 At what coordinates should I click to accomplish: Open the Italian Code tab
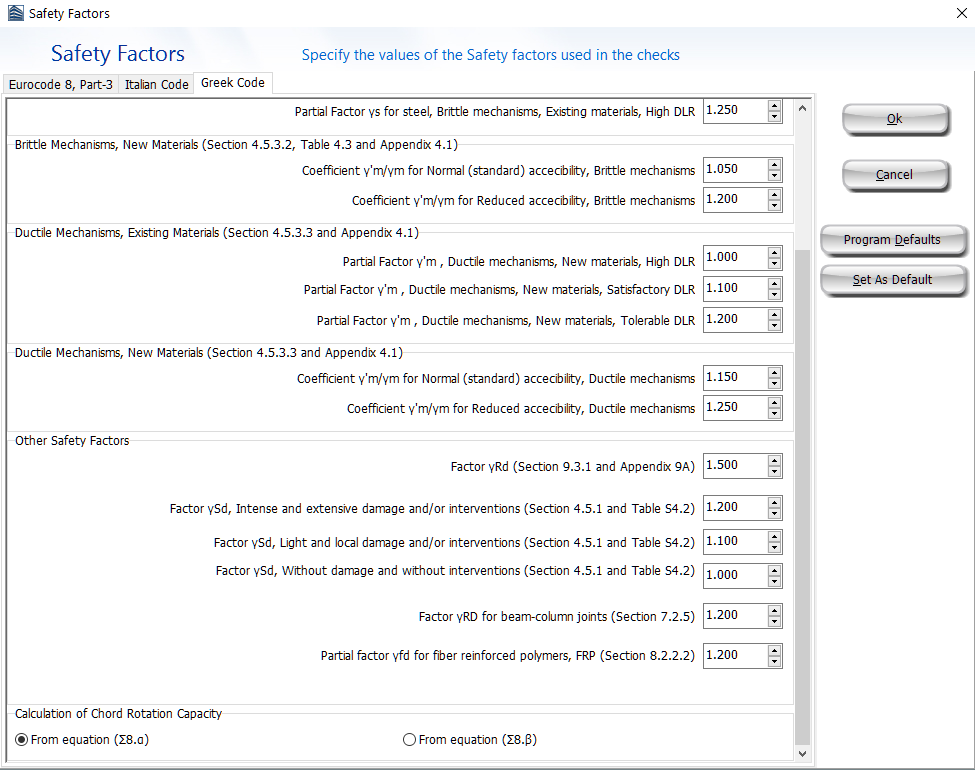156,85
